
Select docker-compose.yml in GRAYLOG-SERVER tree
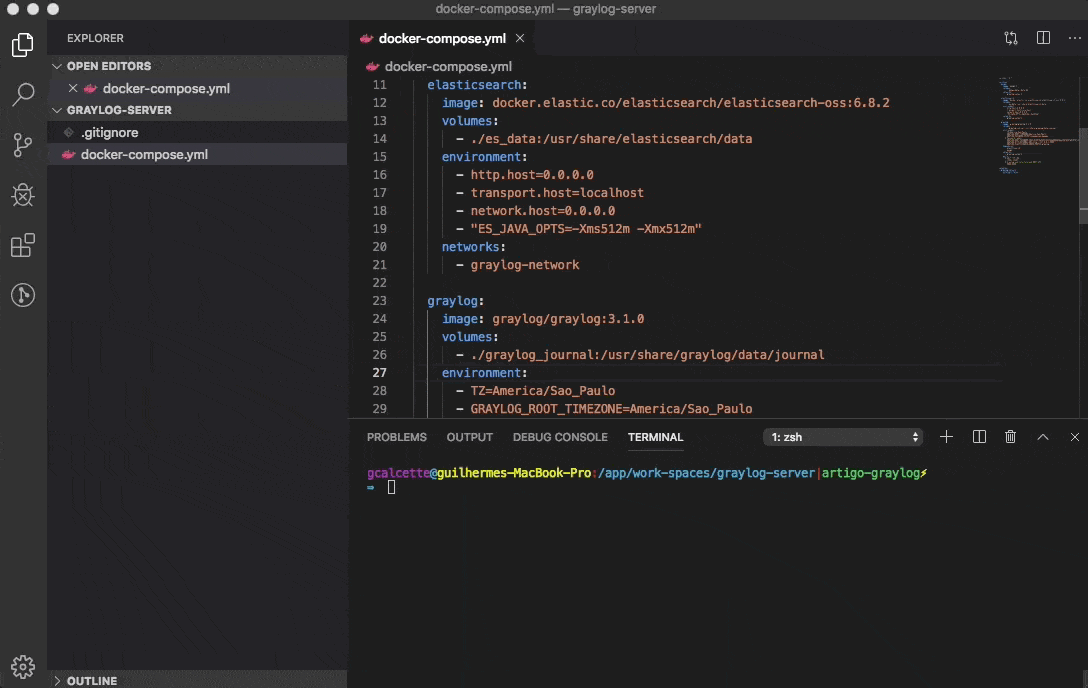pos(197,155)
